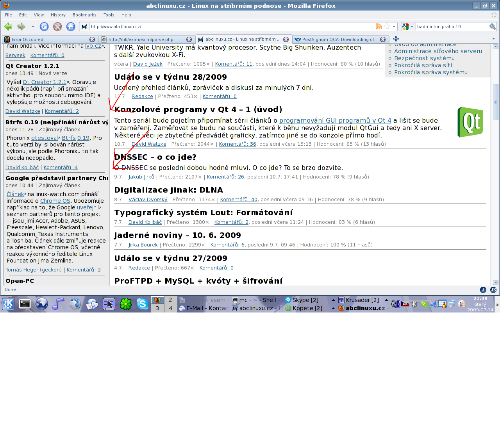Launch the music note player icon
The image size is (500, 438).
tap(59, 304)
